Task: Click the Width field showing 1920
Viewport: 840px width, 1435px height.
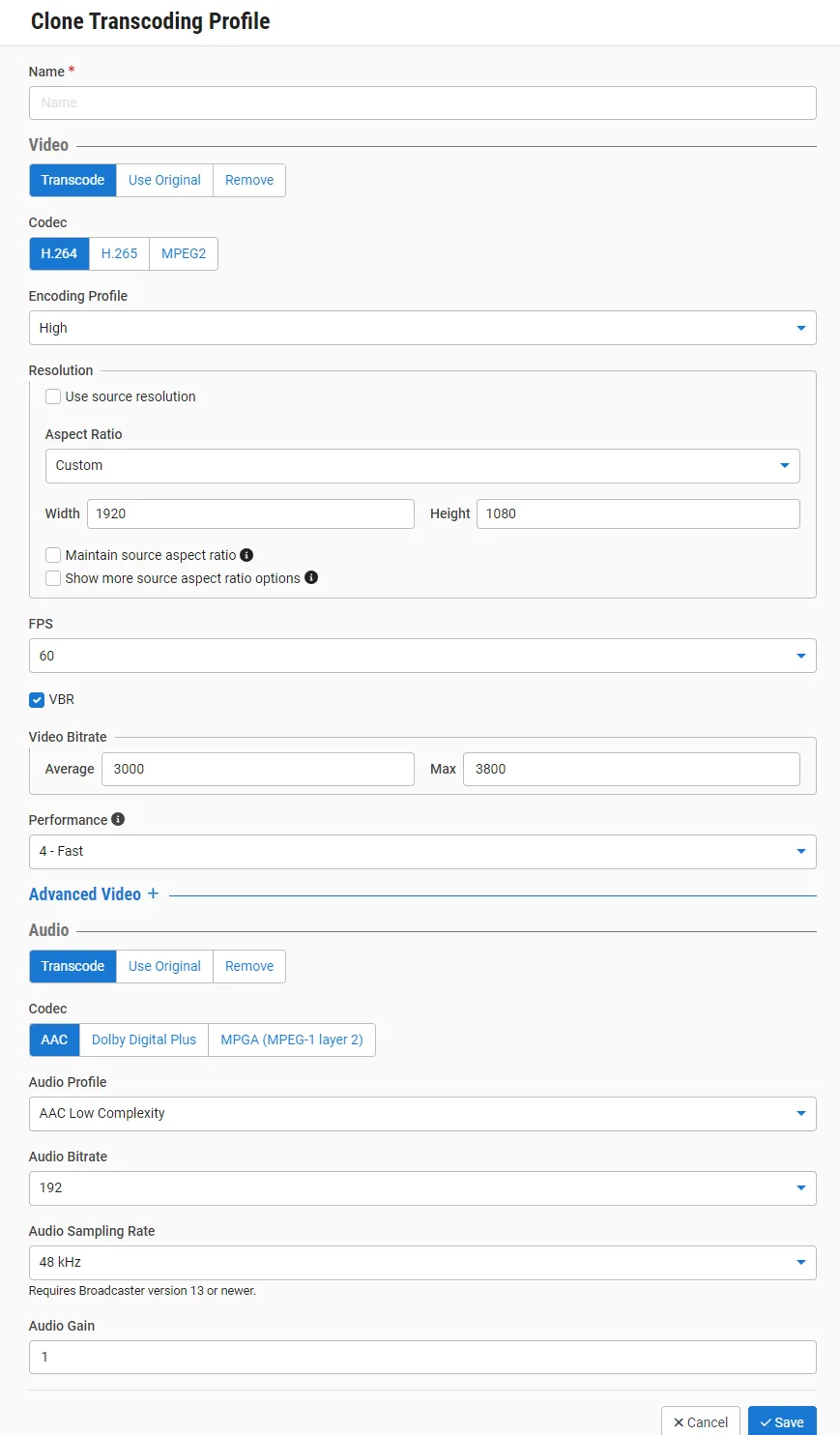Action: 250,513
